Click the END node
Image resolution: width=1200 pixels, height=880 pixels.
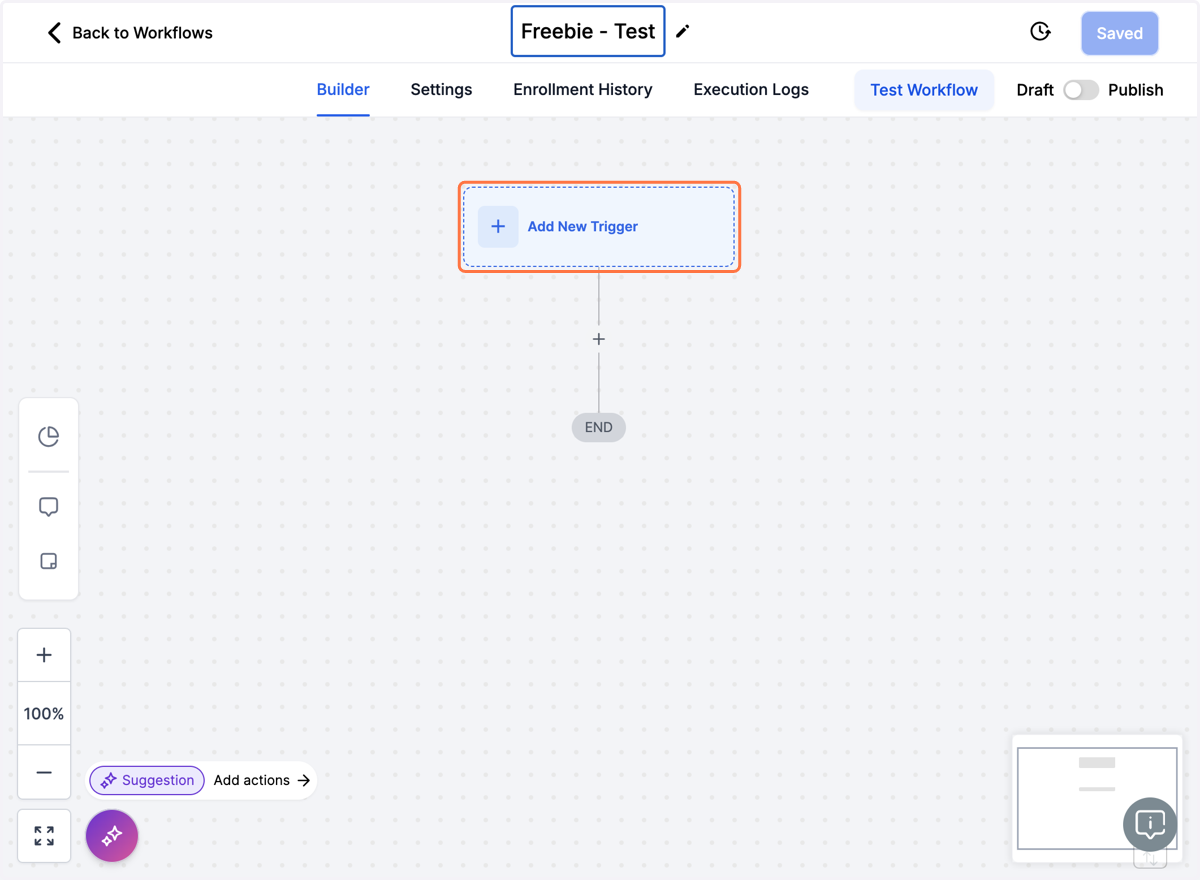tap(599, 427)
